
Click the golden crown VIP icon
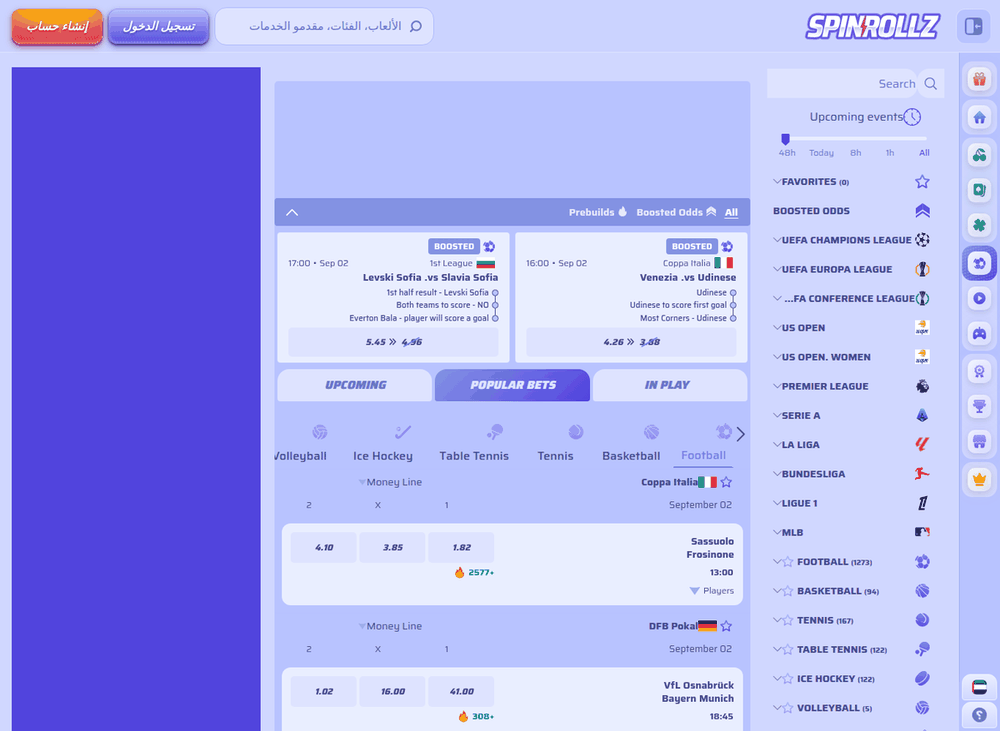point(979,478)
